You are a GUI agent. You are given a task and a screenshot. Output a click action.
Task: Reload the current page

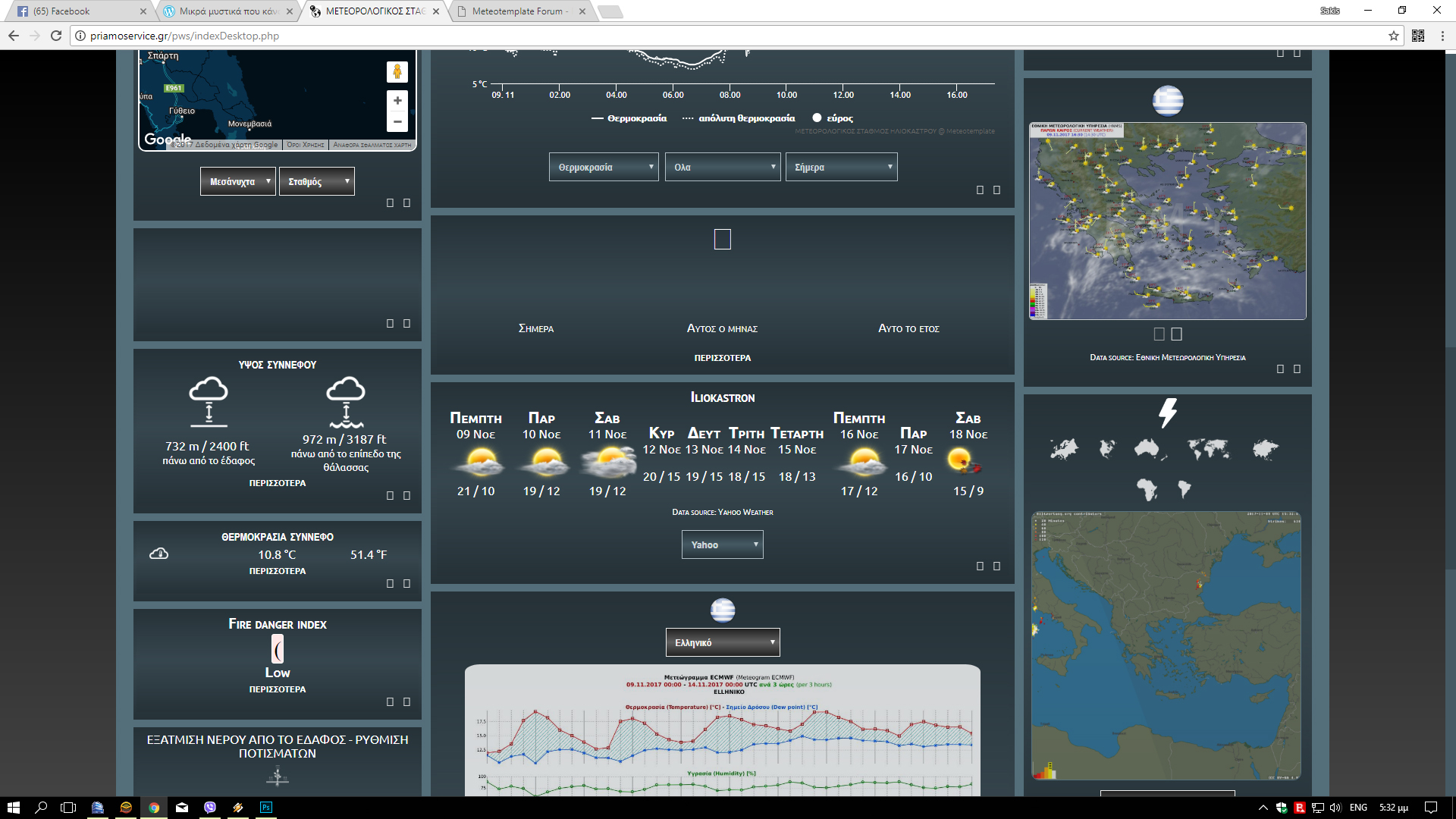56,36
